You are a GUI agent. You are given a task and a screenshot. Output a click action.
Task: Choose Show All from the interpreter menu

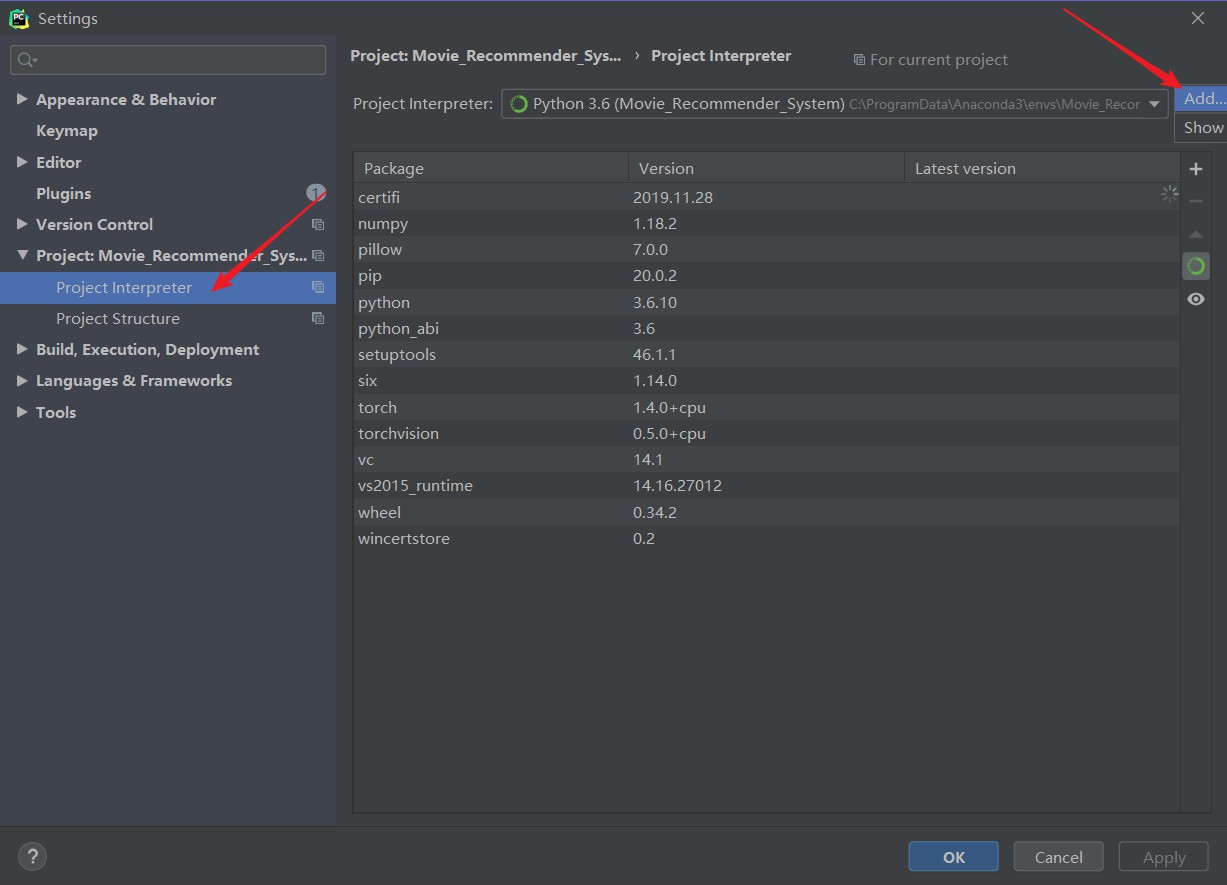[1203, 127]
